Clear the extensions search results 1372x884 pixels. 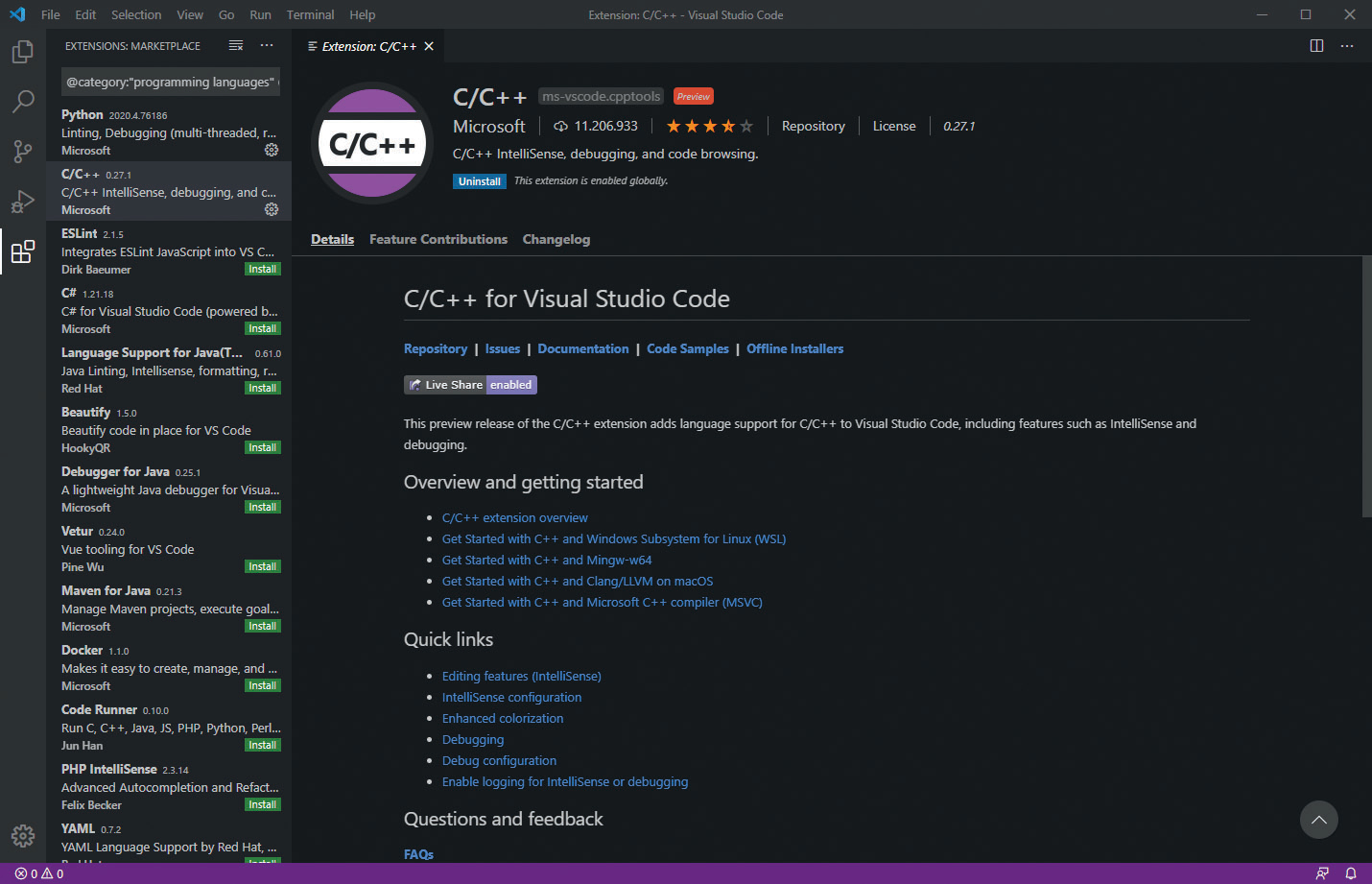(236, 46)
